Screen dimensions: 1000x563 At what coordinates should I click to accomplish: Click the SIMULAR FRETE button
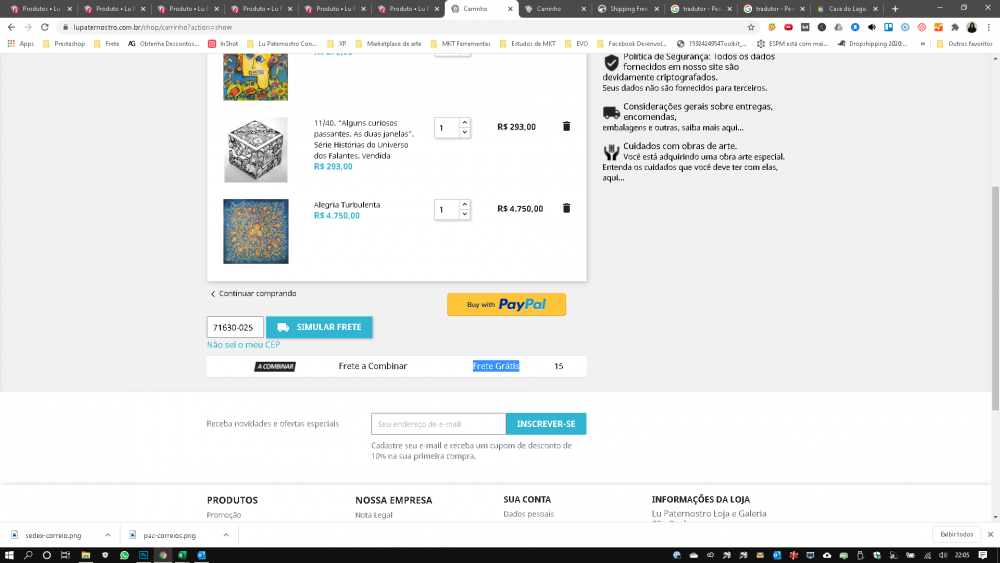pyautogui.click(x=319, y=327)
